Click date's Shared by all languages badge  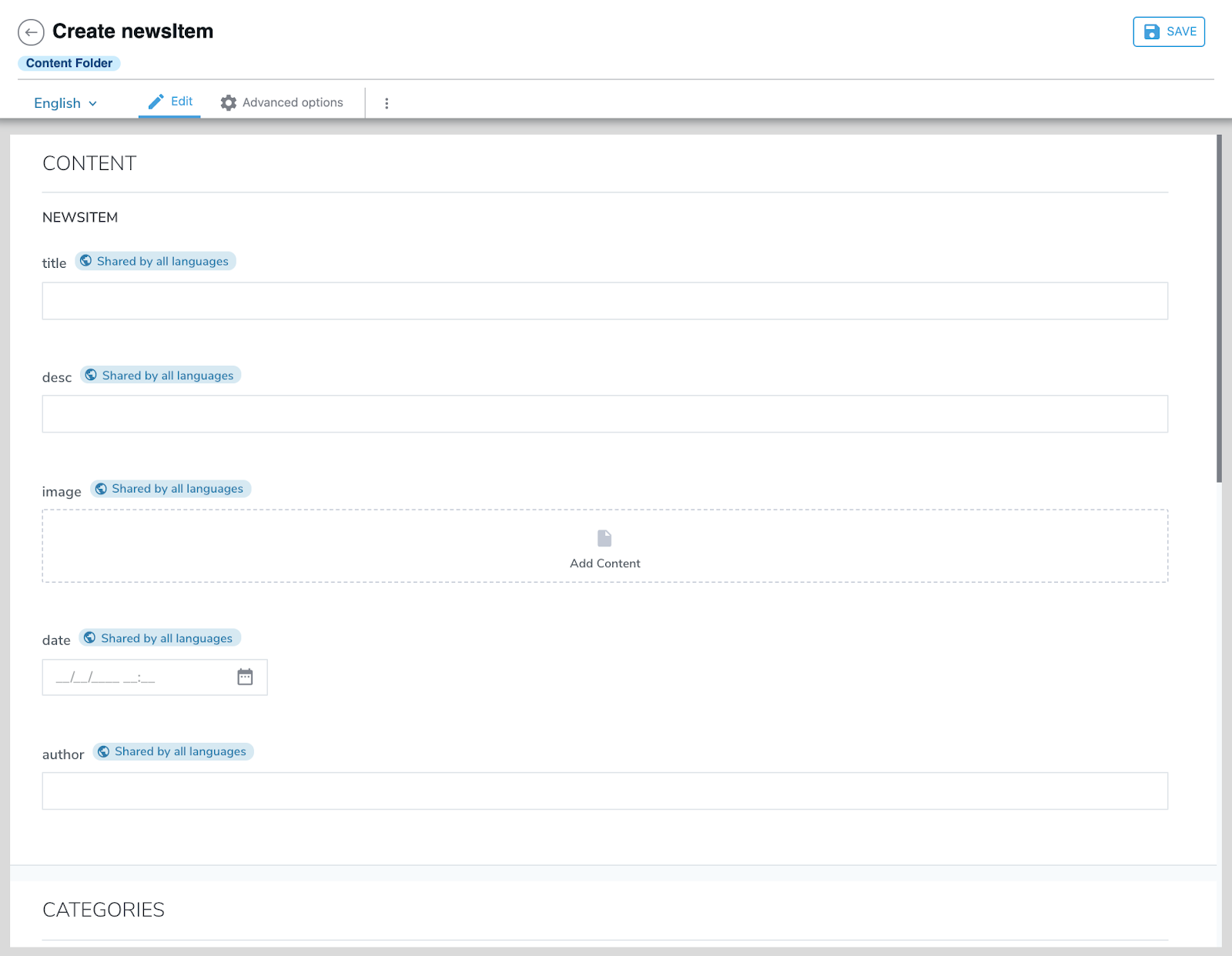coord(159,638)
